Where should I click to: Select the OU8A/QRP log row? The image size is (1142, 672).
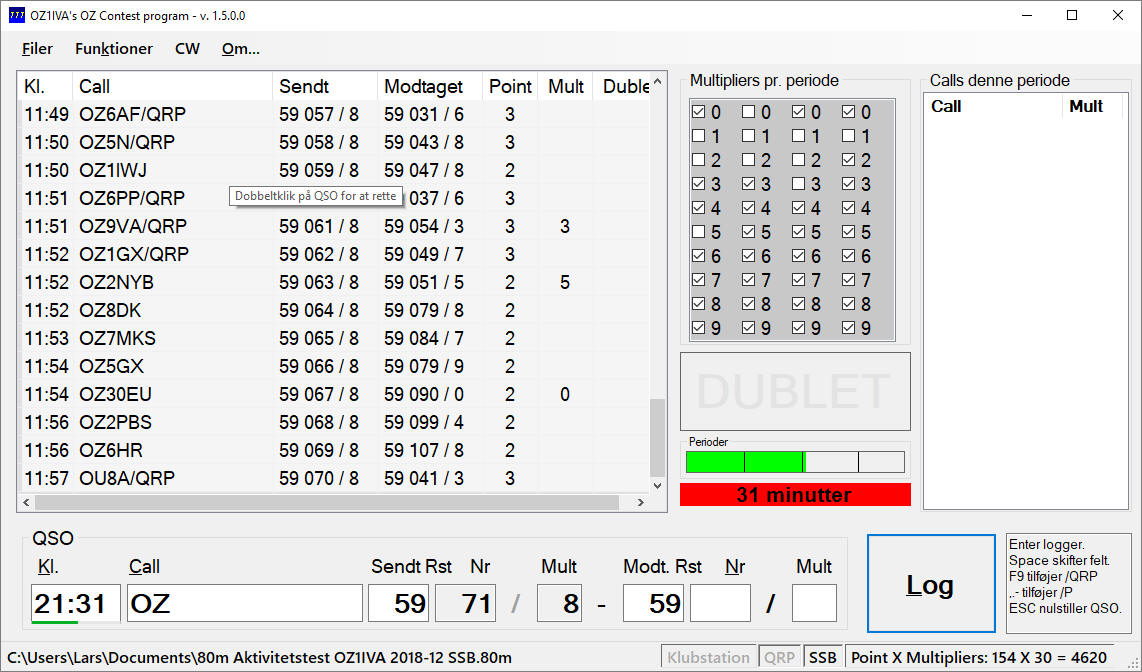[334, 478]
